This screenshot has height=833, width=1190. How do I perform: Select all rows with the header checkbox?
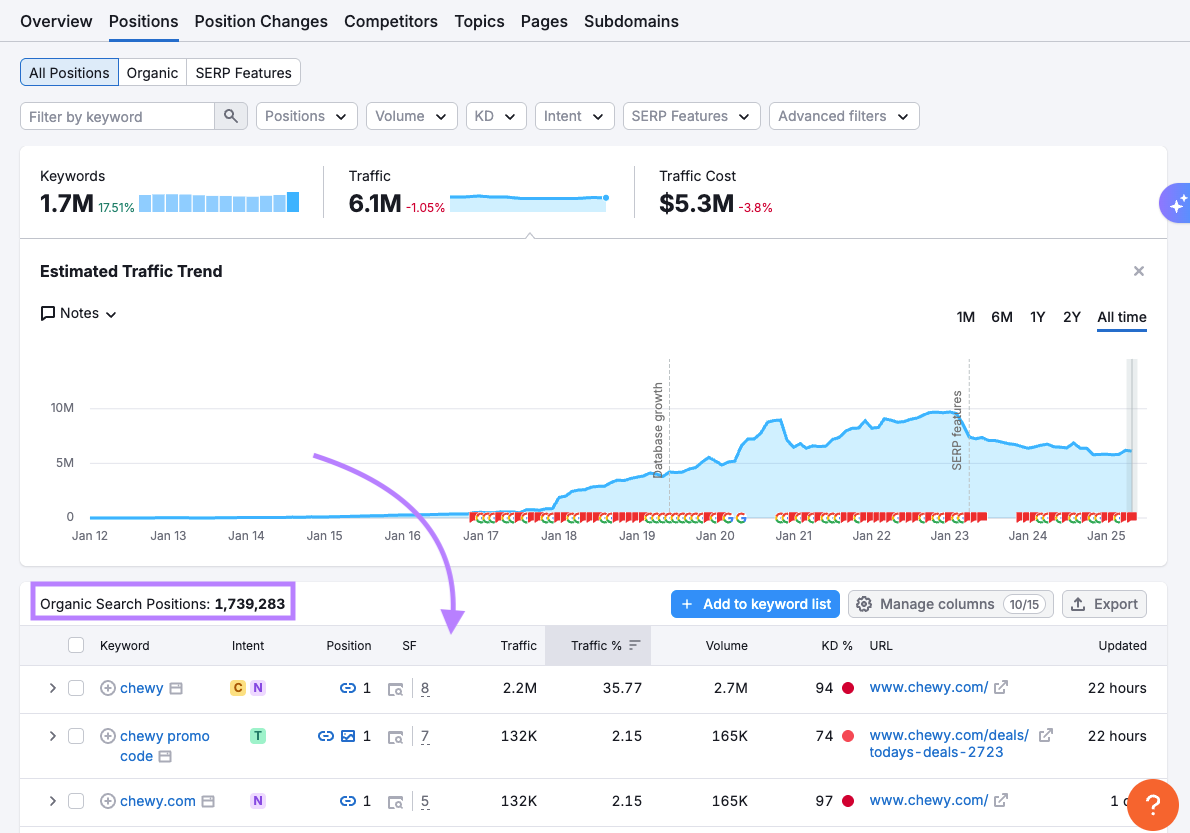click(x=76, y=646)
